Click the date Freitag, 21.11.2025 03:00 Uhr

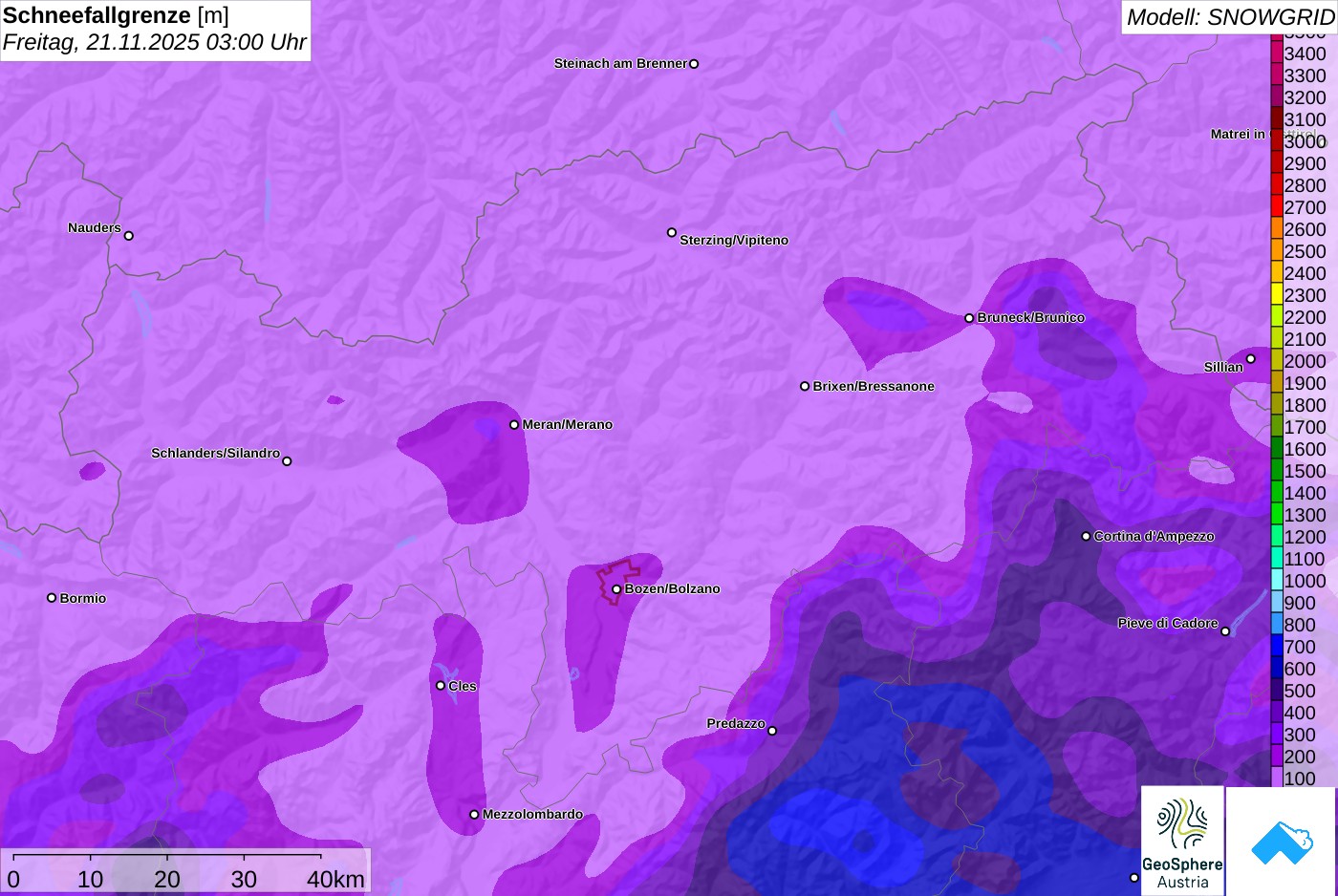(x=155, y=42)
